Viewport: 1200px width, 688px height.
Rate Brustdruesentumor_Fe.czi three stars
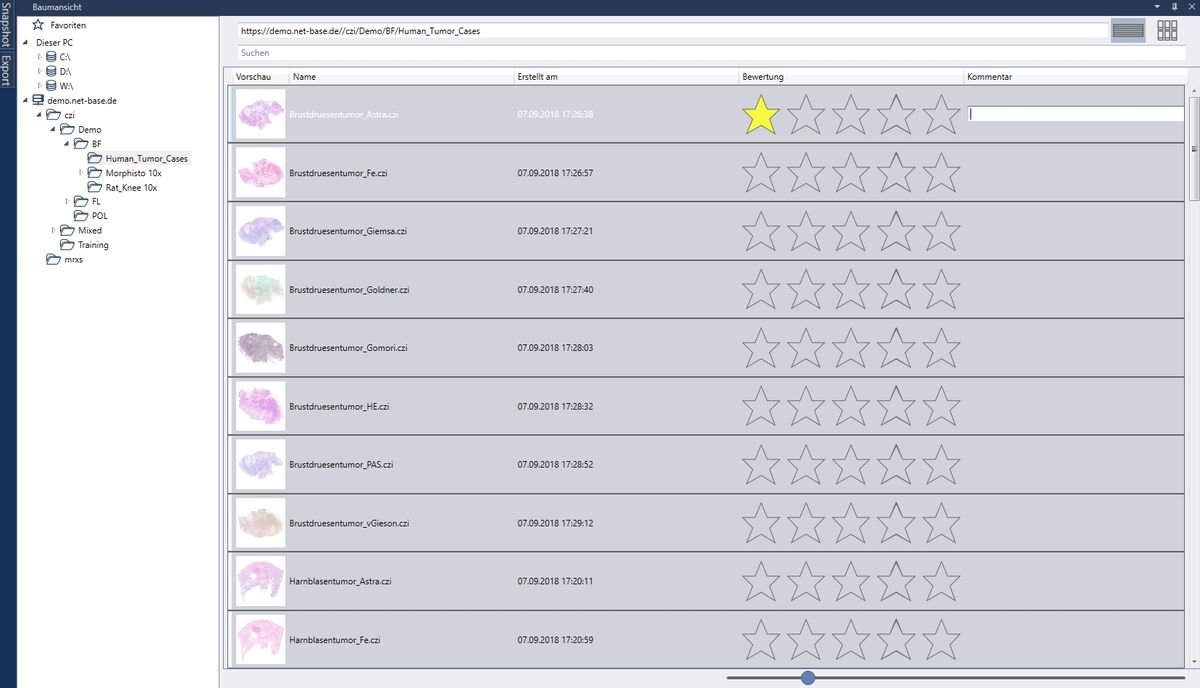click(851, 173)
